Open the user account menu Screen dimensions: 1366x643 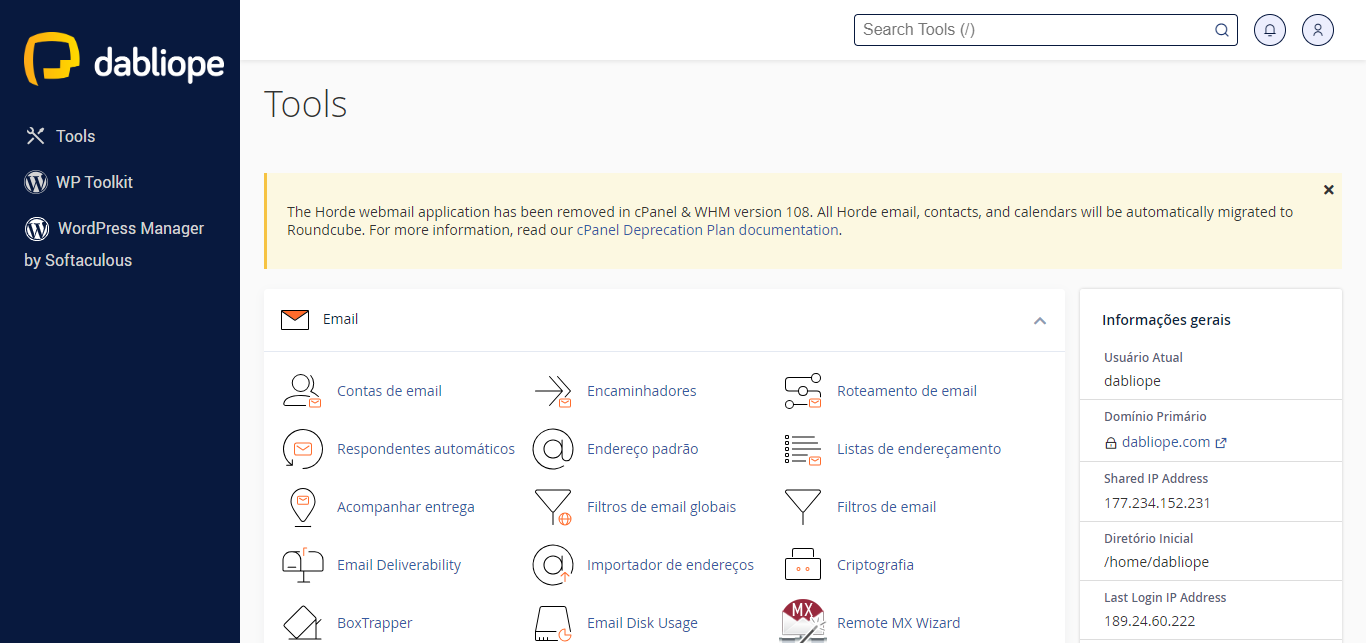[1318, 30]
